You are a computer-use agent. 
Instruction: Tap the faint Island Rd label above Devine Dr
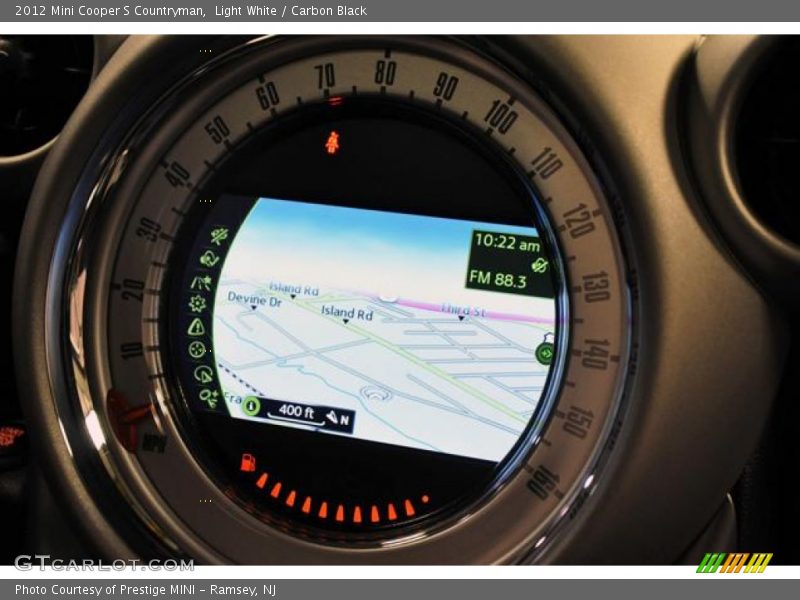(x=294, y=289)
